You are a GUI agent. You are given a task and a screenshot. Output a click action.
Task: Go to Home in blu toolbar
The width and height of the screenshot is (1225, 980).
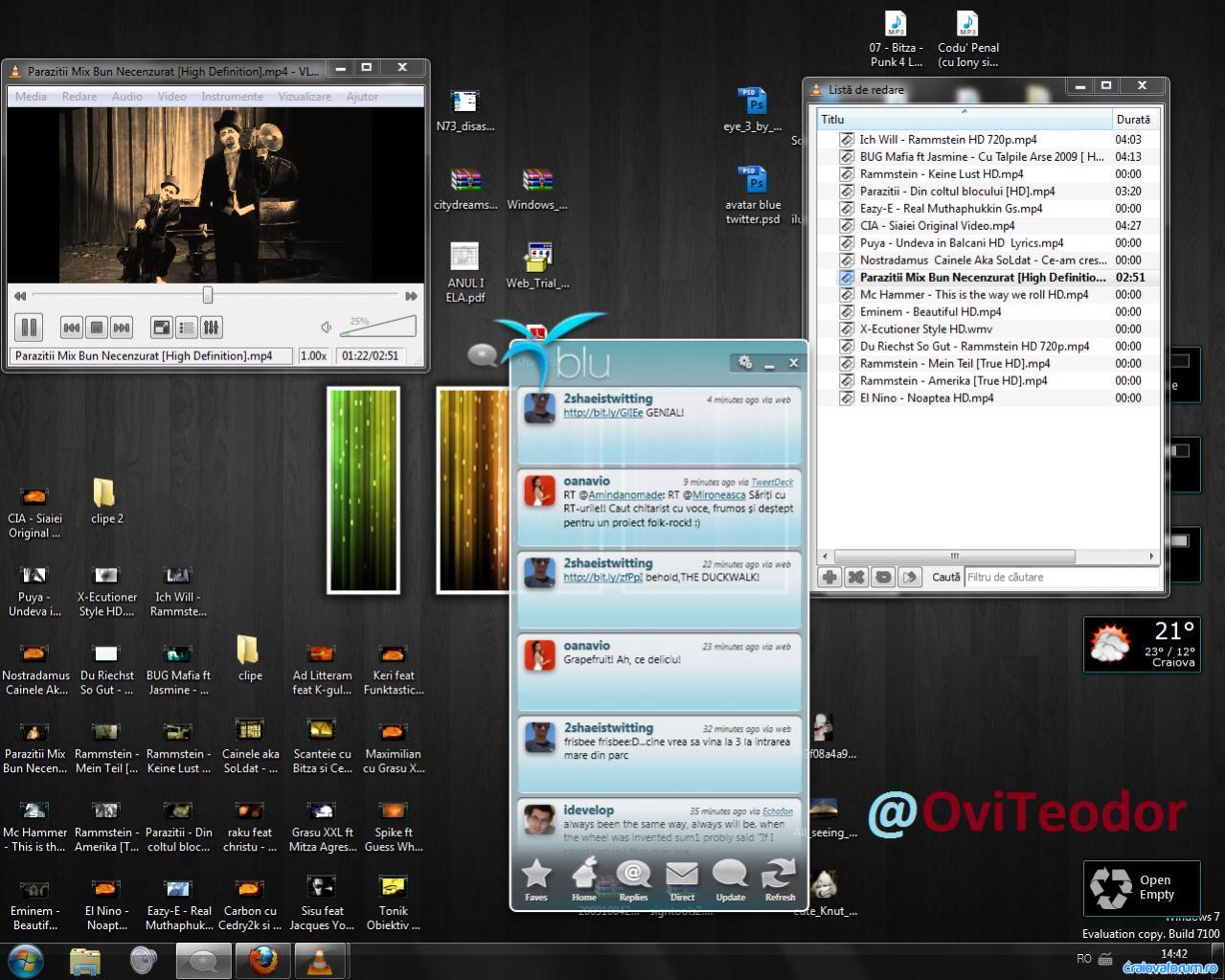pyautogui.click(x=584, y=880)
